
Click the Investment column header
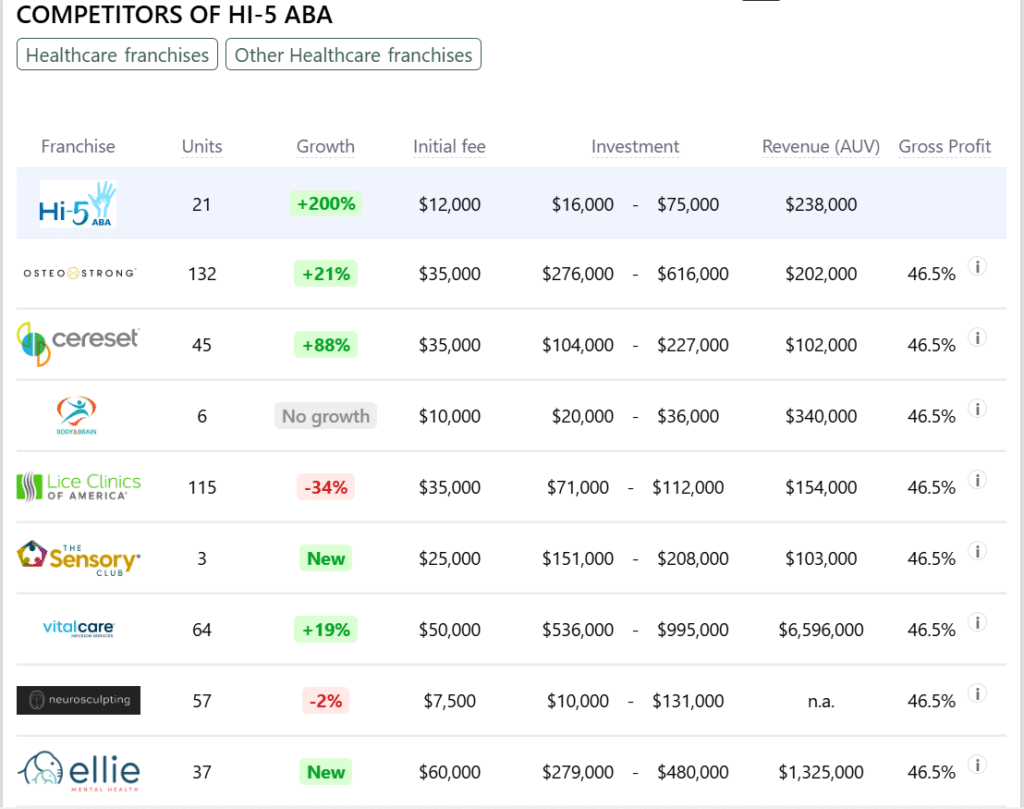coord(635,146)
